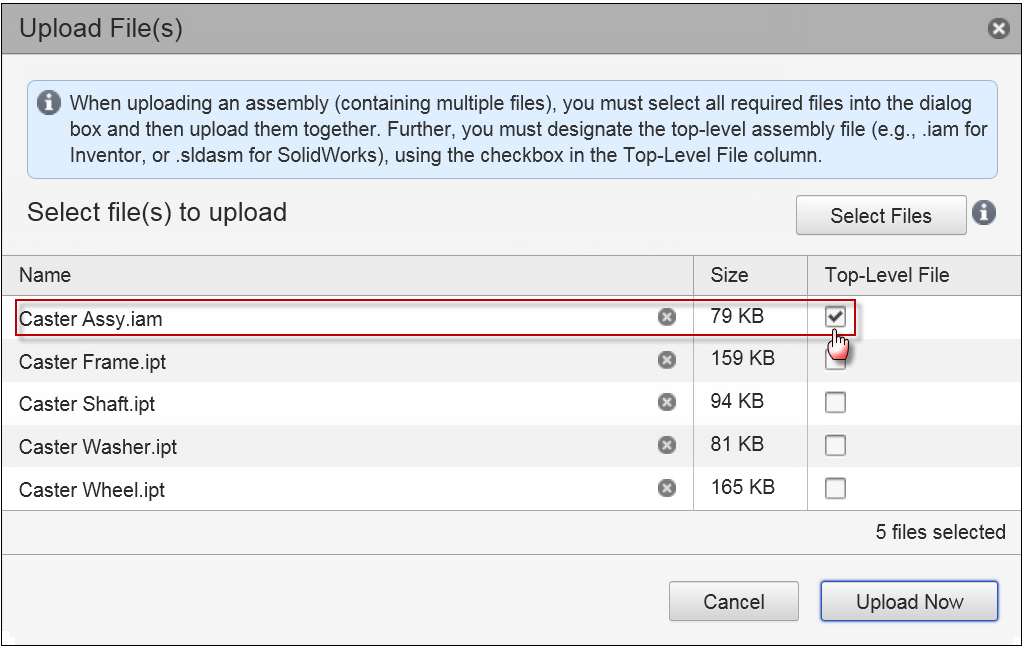
Task: Click the Top-Level File column header
Action: 886,275
